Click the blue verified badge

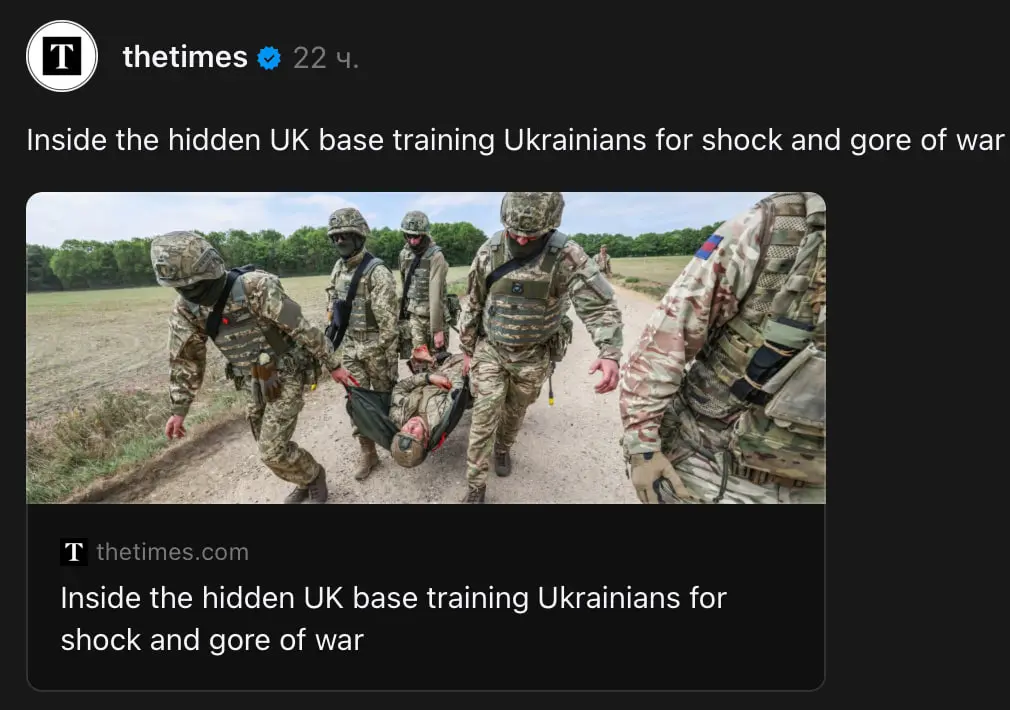click(269, 58)
